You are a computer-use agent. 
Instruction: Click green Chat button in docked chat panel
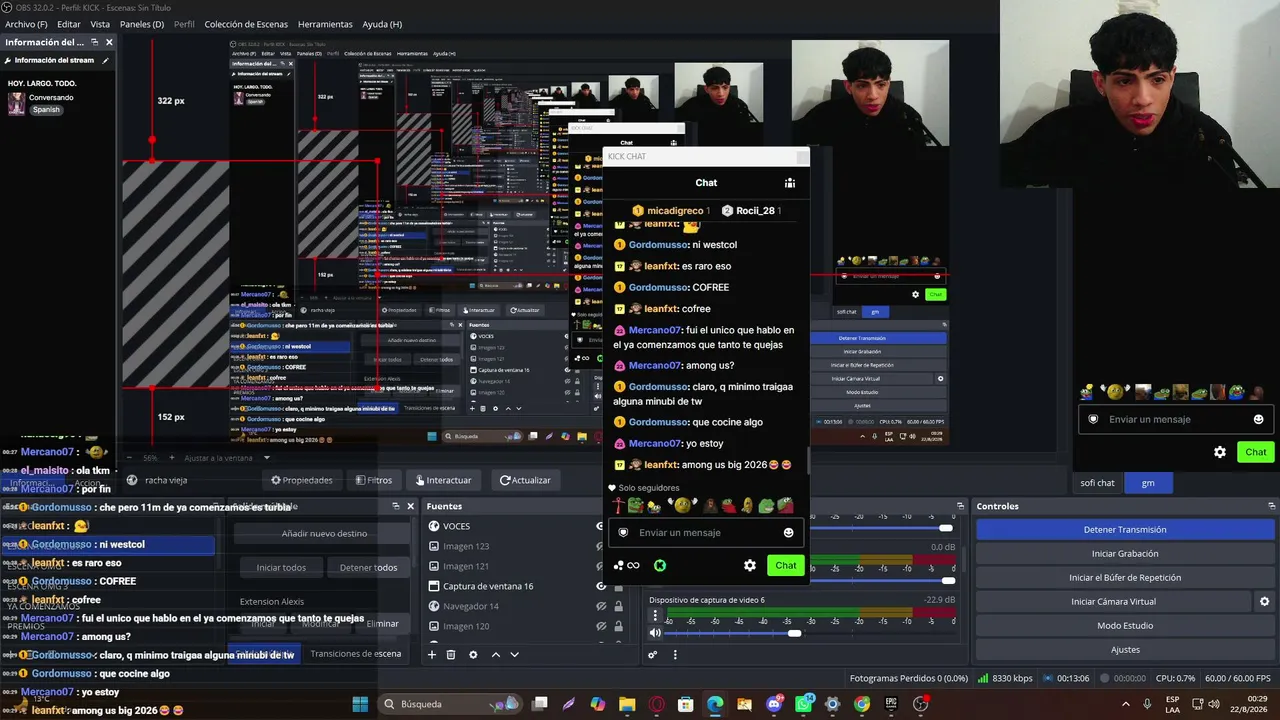1256,452
